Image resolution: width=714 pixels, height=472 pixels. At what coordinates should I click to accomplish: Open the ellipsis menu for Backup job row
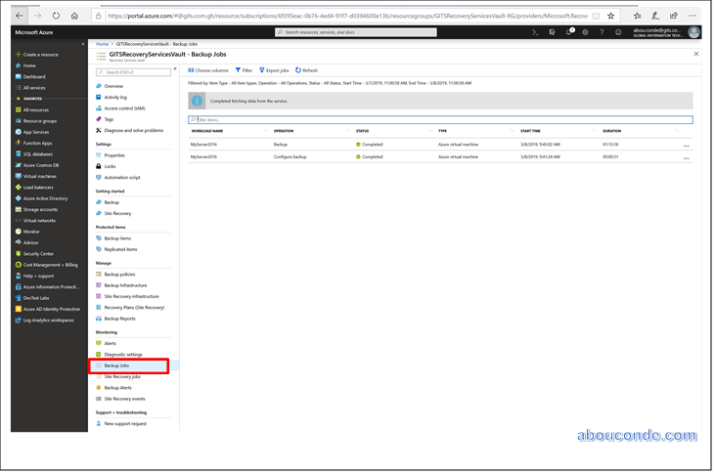pos(686,144)
